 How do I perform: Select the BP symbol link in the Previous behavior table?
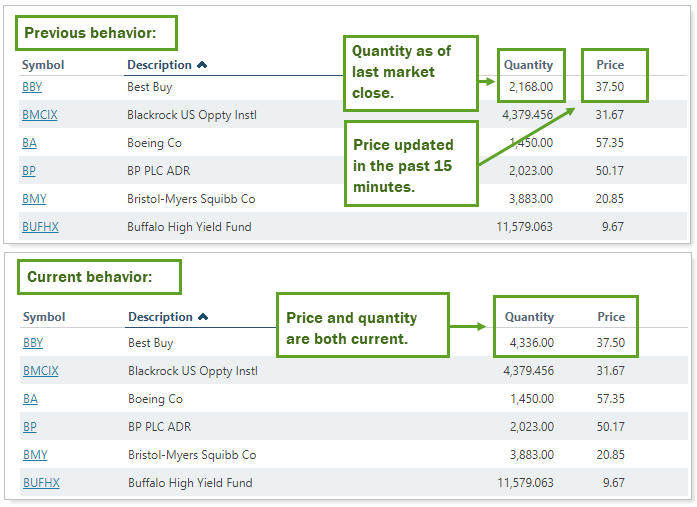point(29,171)
